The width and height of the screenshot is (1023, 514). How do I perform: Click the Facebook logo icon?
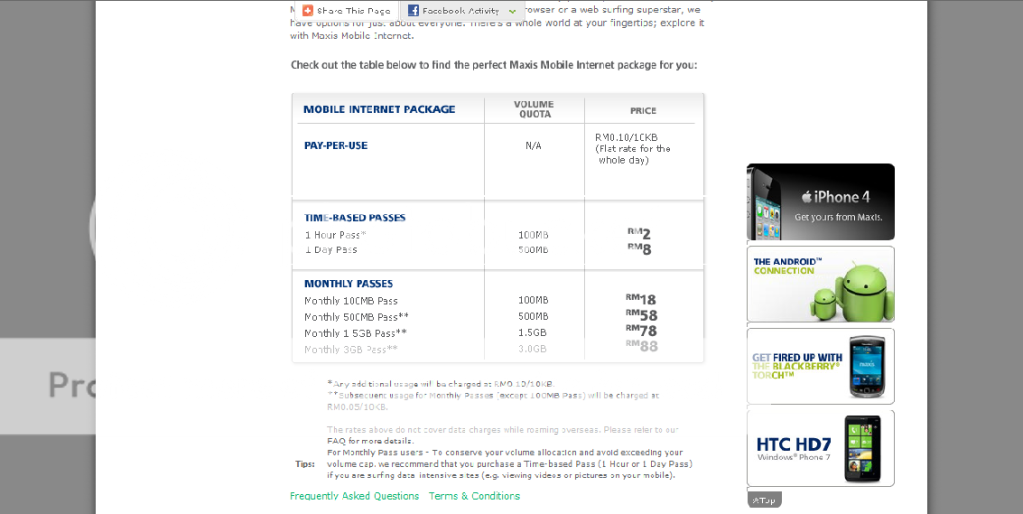point(413,11)
